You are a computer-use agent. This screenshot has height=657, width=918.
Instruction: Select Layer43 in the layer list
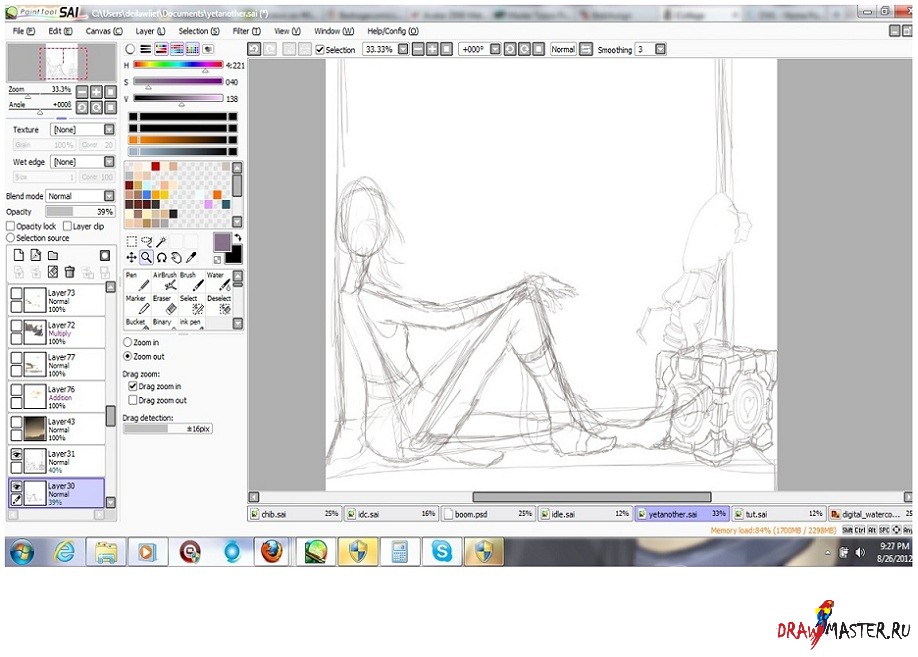[57, 429]
